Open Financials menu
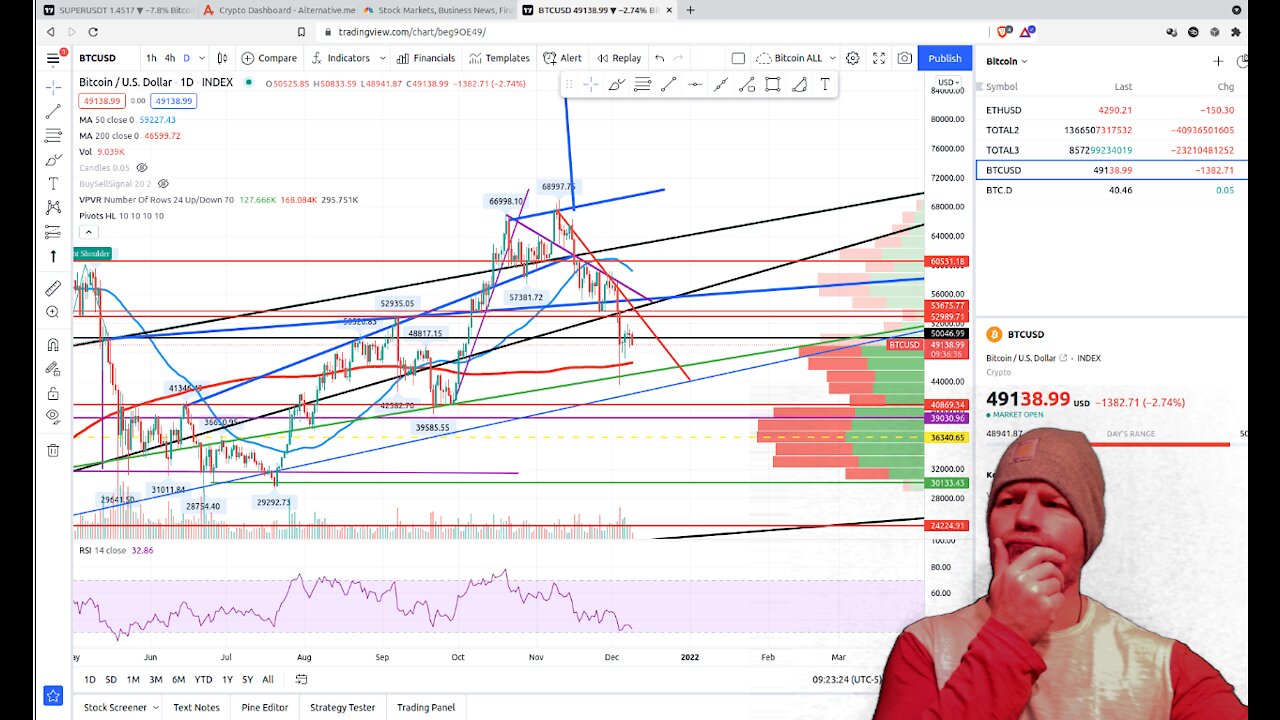Screen dimensions: 1280x720 (x=426, y=58)
